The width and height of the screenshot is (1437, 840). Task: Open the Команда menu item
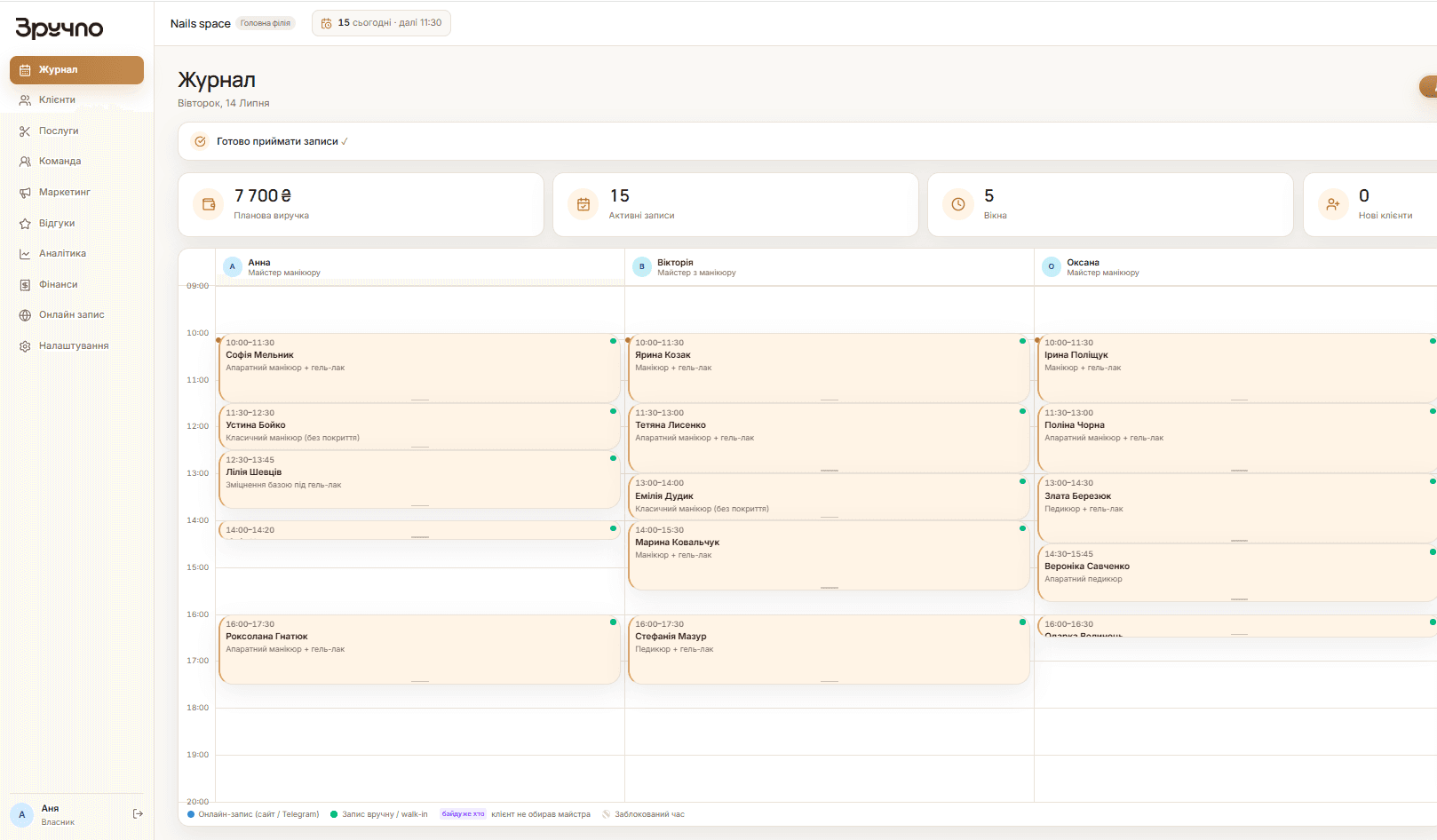click(x=76, y=162)
